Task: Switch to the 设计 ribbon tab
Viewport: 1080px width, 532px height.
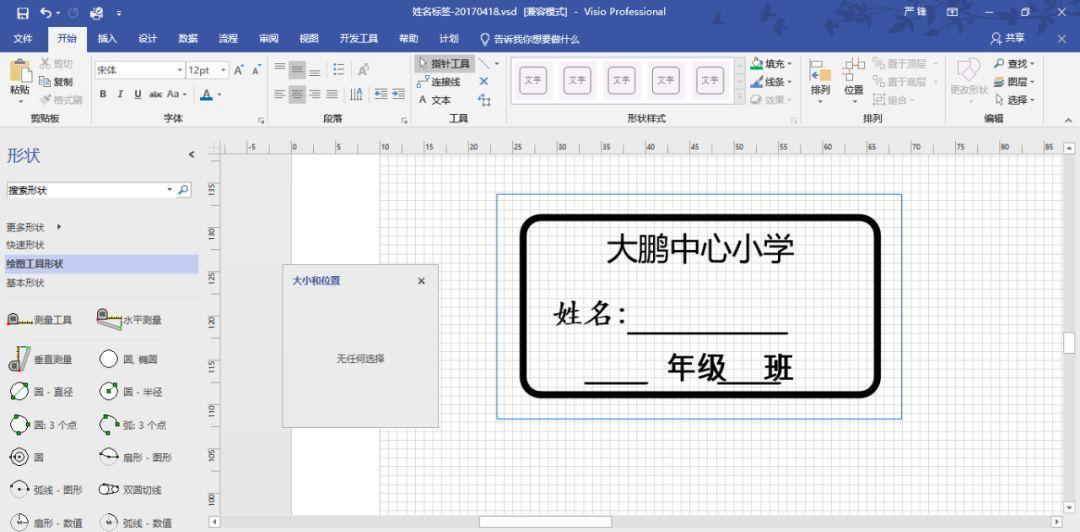Action: tap(147, 39)
